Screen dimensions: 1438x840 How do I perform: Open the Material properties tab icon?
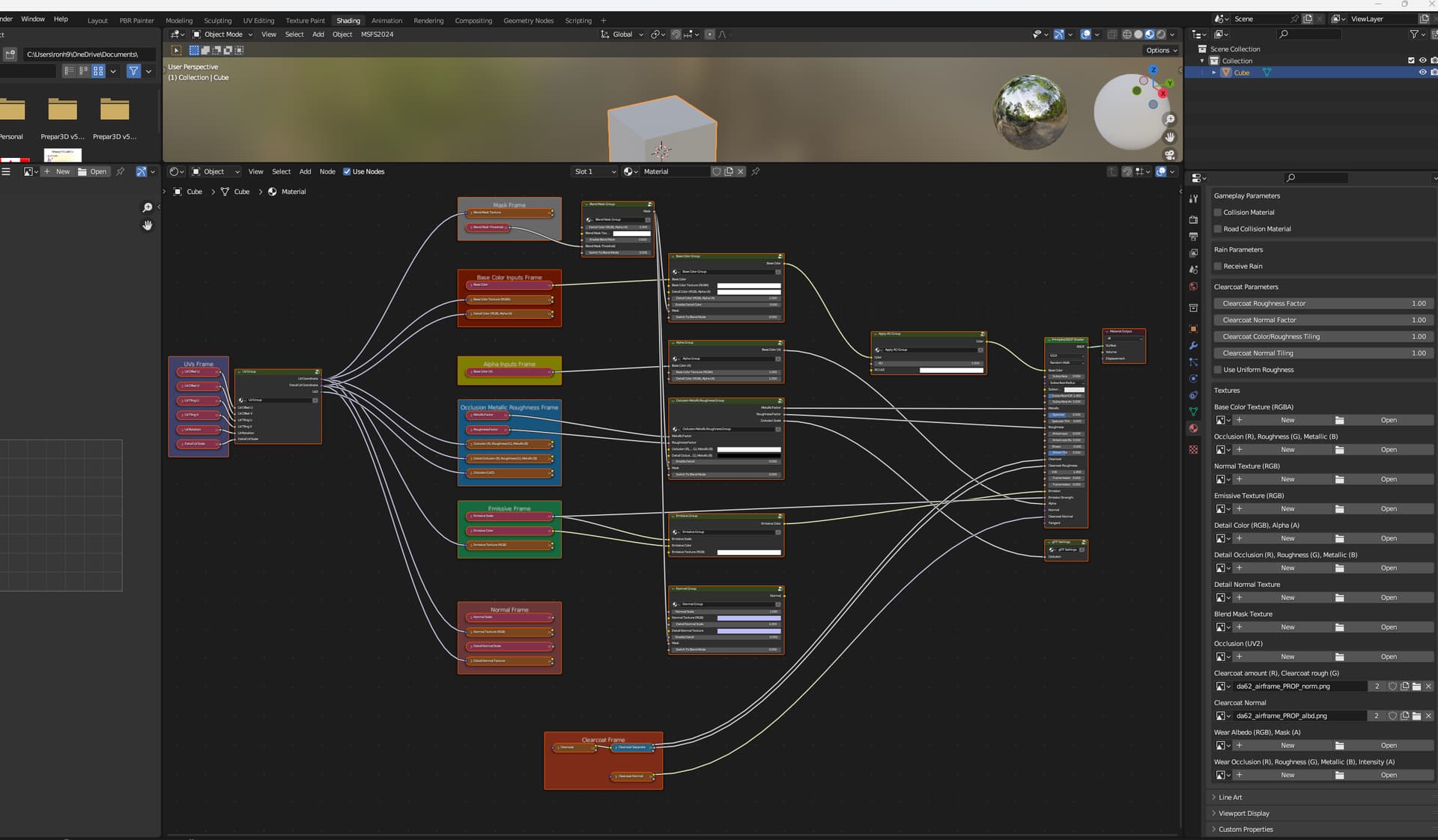(x=1194, y=429)
